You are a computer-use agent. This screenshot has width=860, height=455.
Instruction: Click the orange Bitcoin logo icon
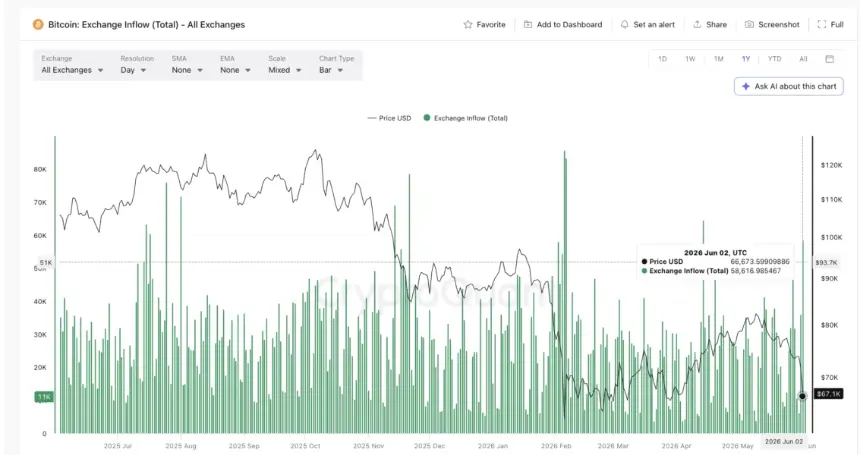[38, 25]
